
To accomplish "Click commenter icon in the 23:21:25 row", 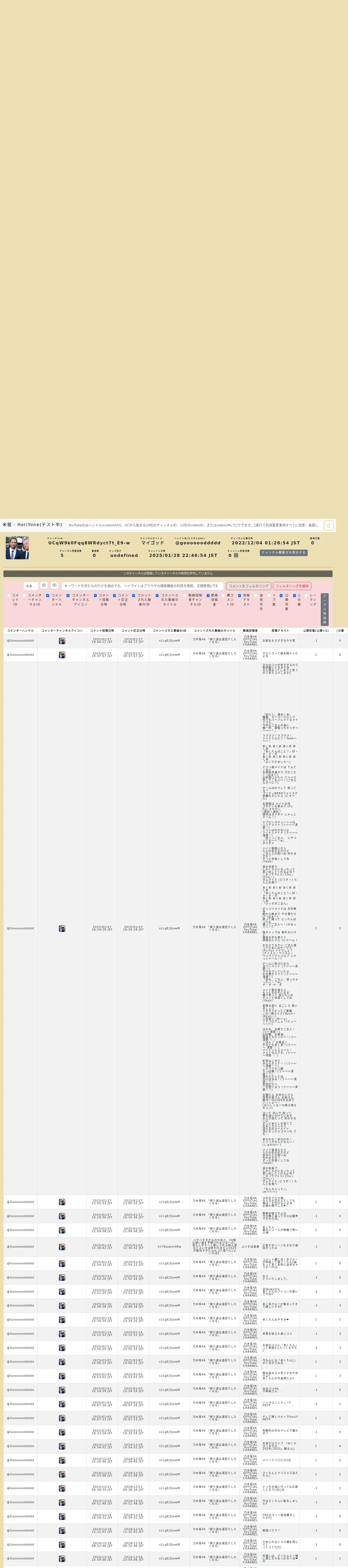I will pos(62,1292).
